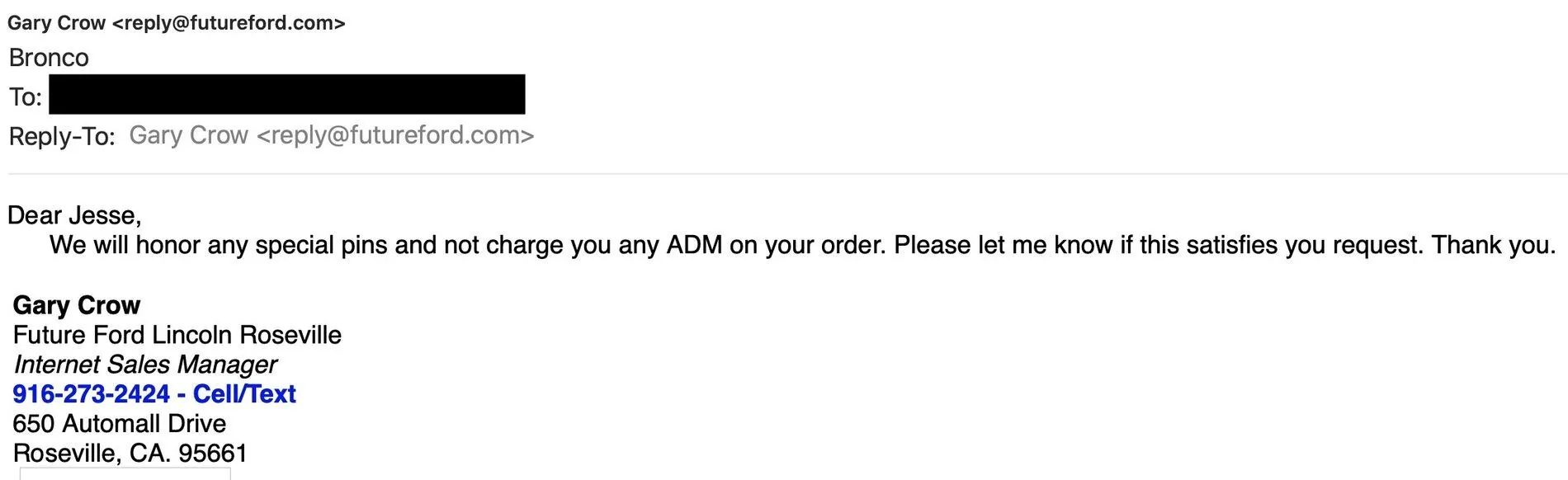
Task: Open the 916-273-2424 phone number link
Action: pyautogui.click(x=91, y=394)
